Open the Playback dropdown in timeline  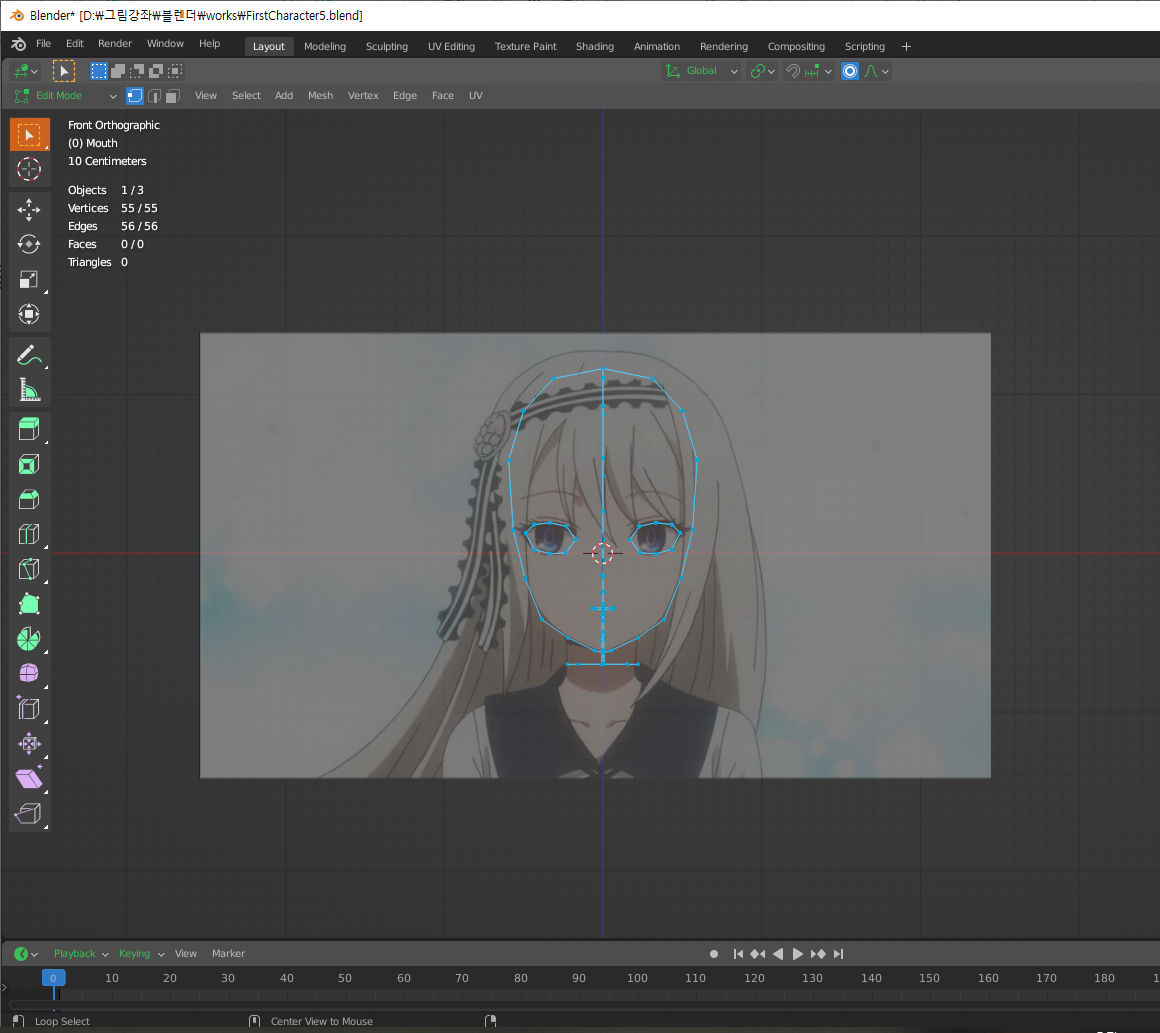tap(81, 954)
